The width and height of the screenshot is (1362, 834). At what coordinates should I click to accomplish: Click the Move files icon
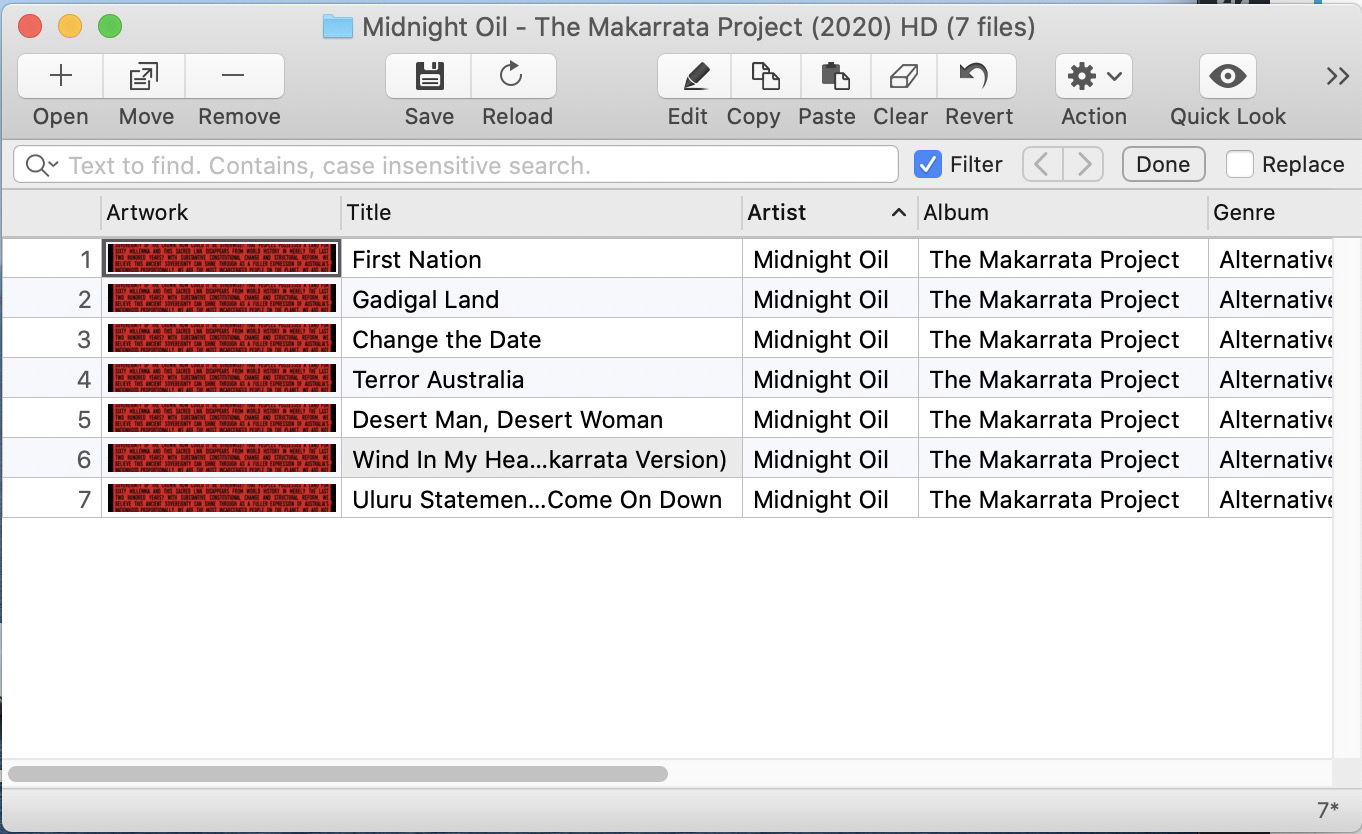coord(146,76)
